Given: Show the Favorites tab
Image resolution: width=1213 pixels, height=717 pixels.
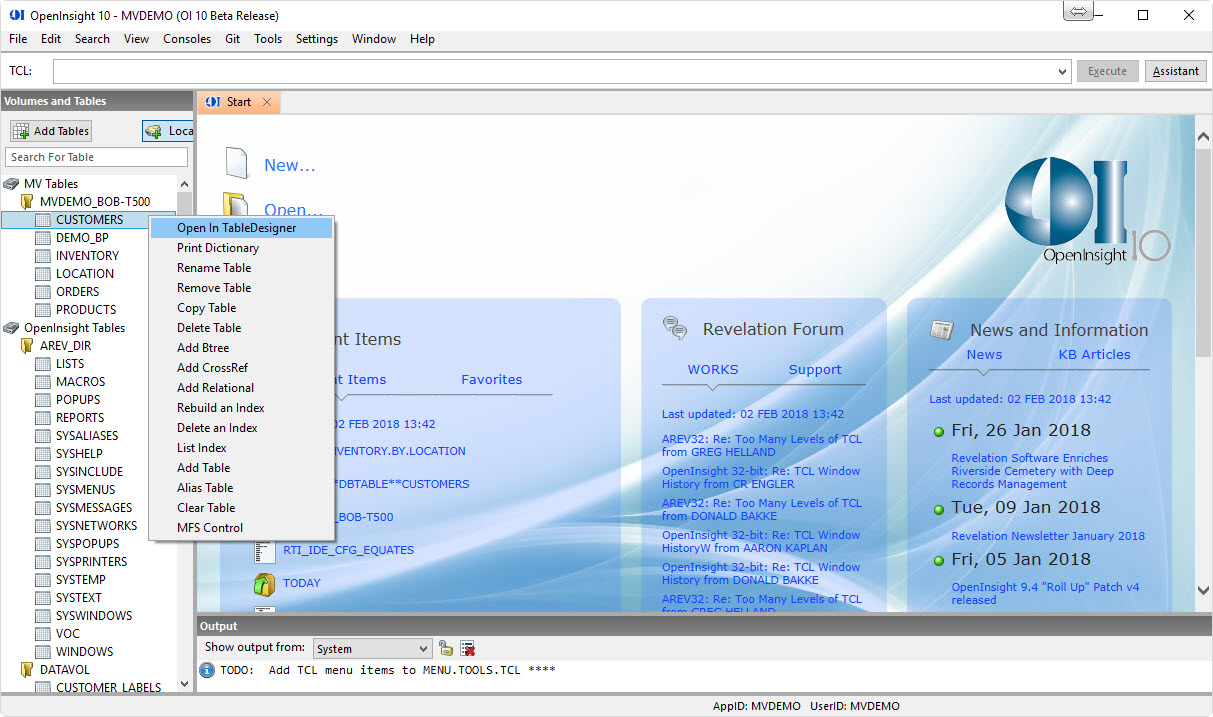Looking at the screenshot, I should tap(492, 380).
